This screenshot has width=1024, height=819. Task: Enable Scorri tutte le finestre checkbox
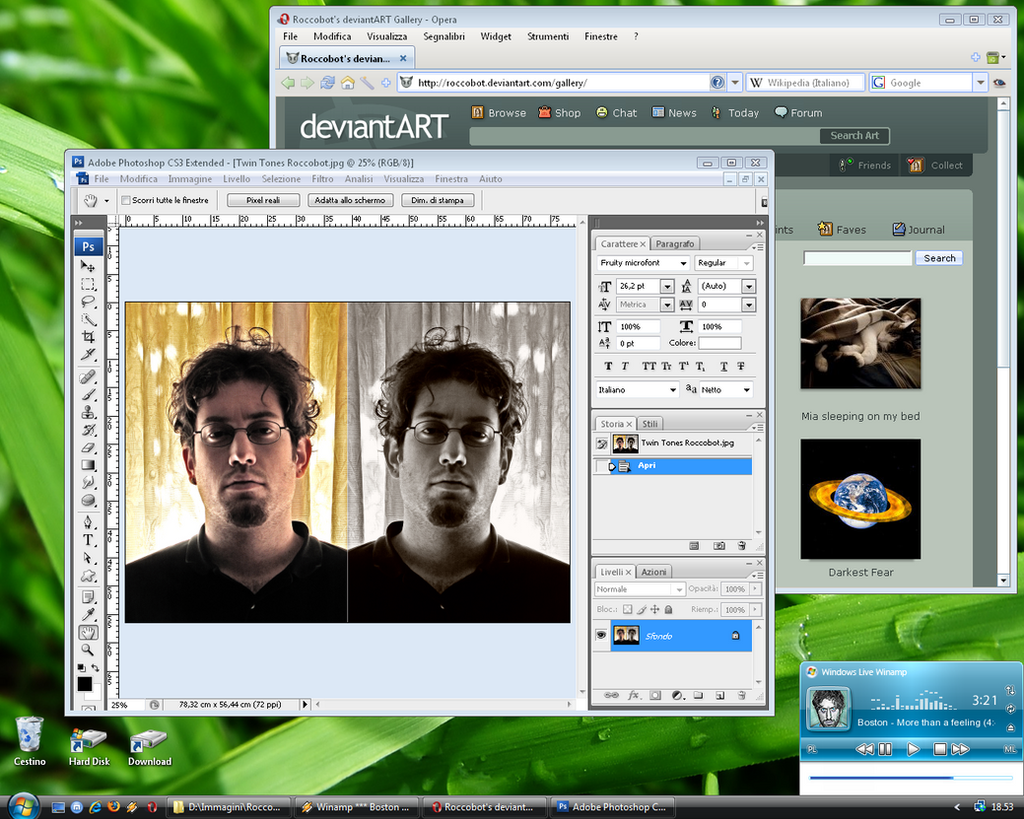pyautogui.click(x=126, y=201)
